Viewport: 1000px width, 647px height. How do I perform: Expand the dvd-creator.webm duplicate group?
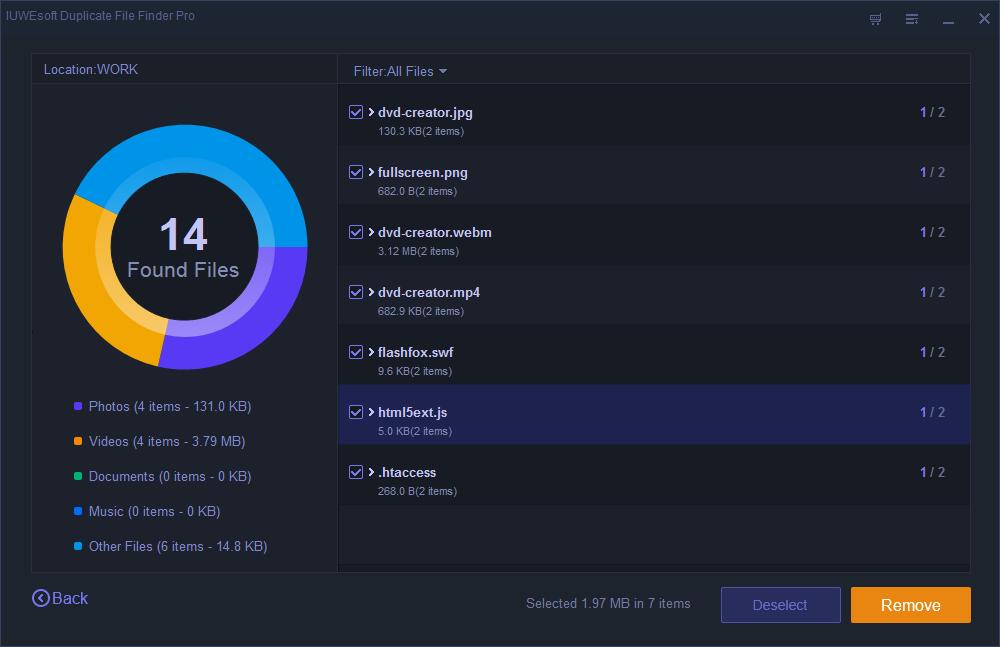[371, 232]
